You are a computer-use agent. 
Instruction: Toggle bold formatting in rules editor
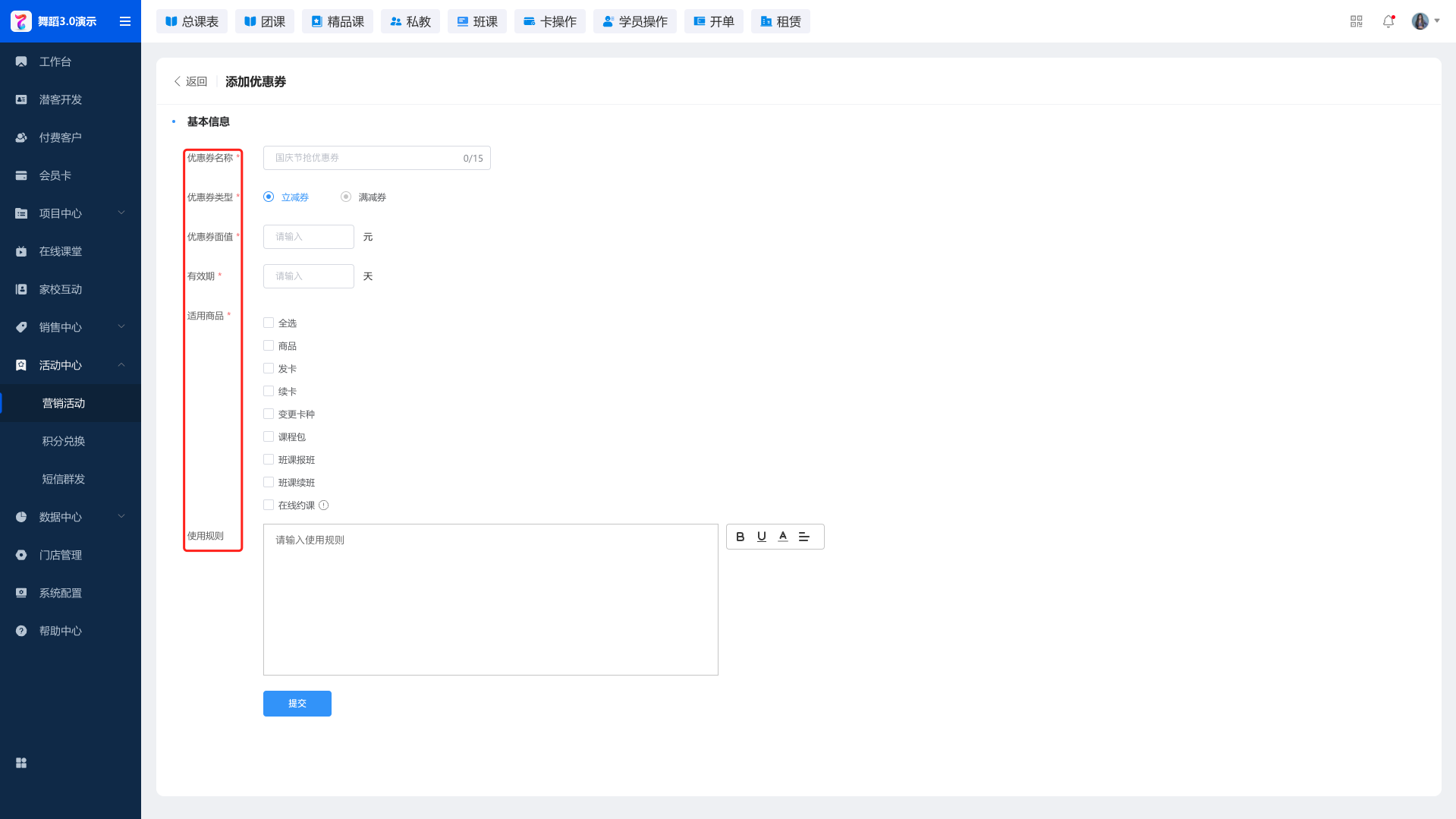pyautogui.click(x=741, y=537)
